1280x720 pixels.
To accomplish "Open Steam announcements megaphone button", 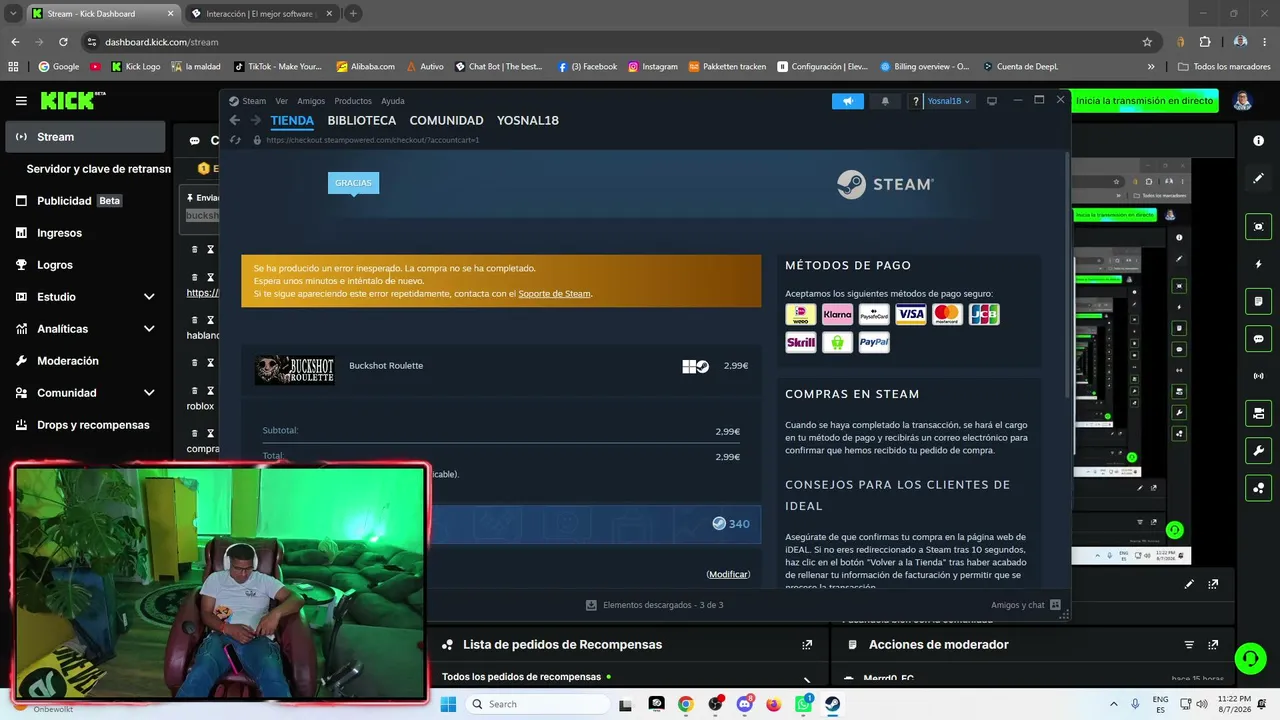I will coord(847,101).
